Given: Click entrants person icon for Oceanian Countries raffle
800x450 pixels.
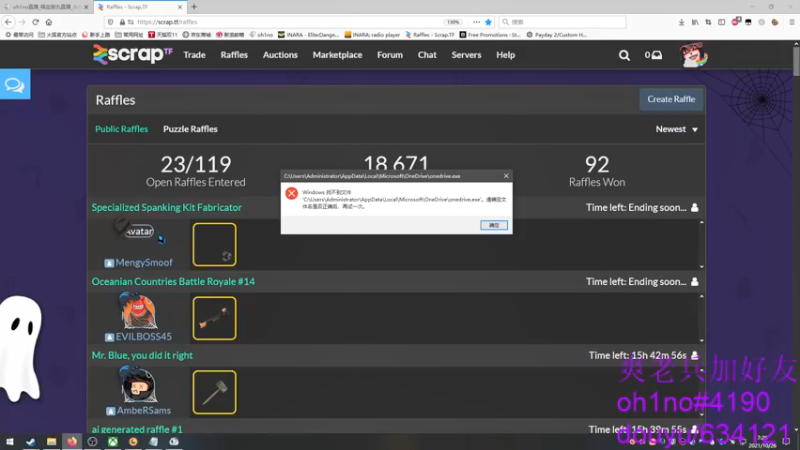Looking at the screenshot, I should (694, 282).
